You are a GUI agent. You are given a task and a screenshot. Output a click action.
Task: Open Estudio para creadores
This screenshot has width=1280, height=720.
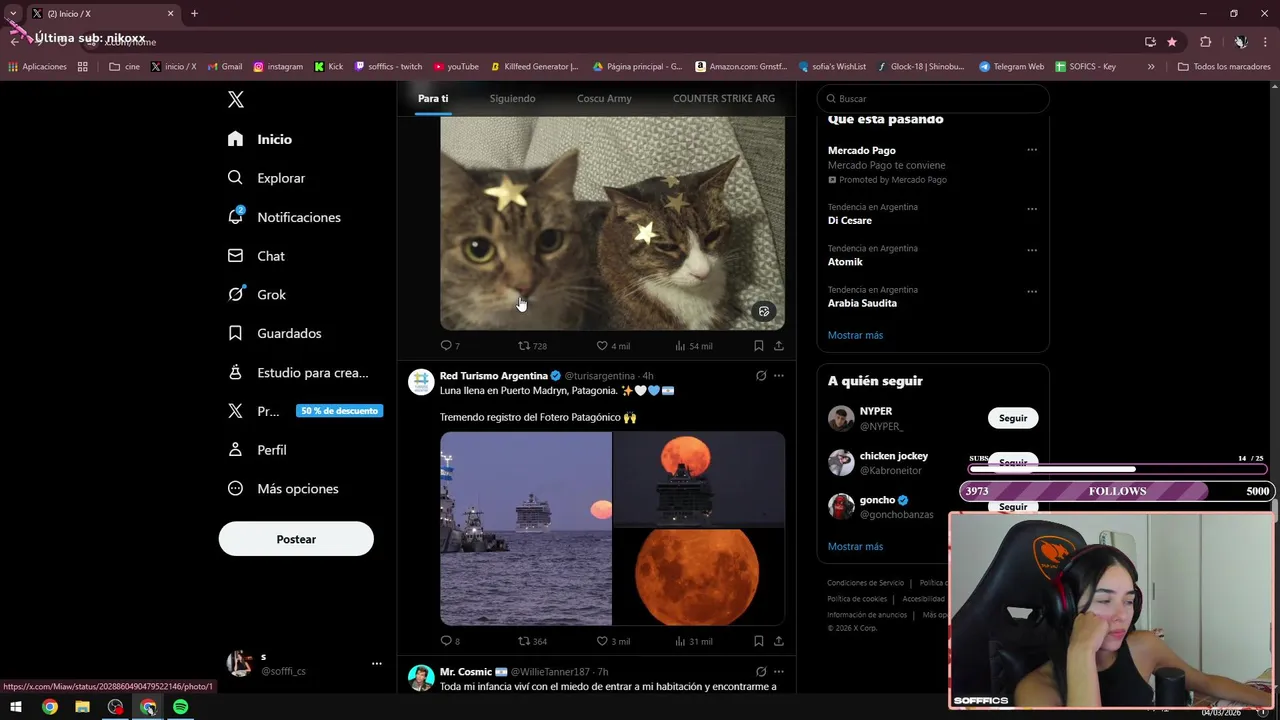[x=298, y=372]
